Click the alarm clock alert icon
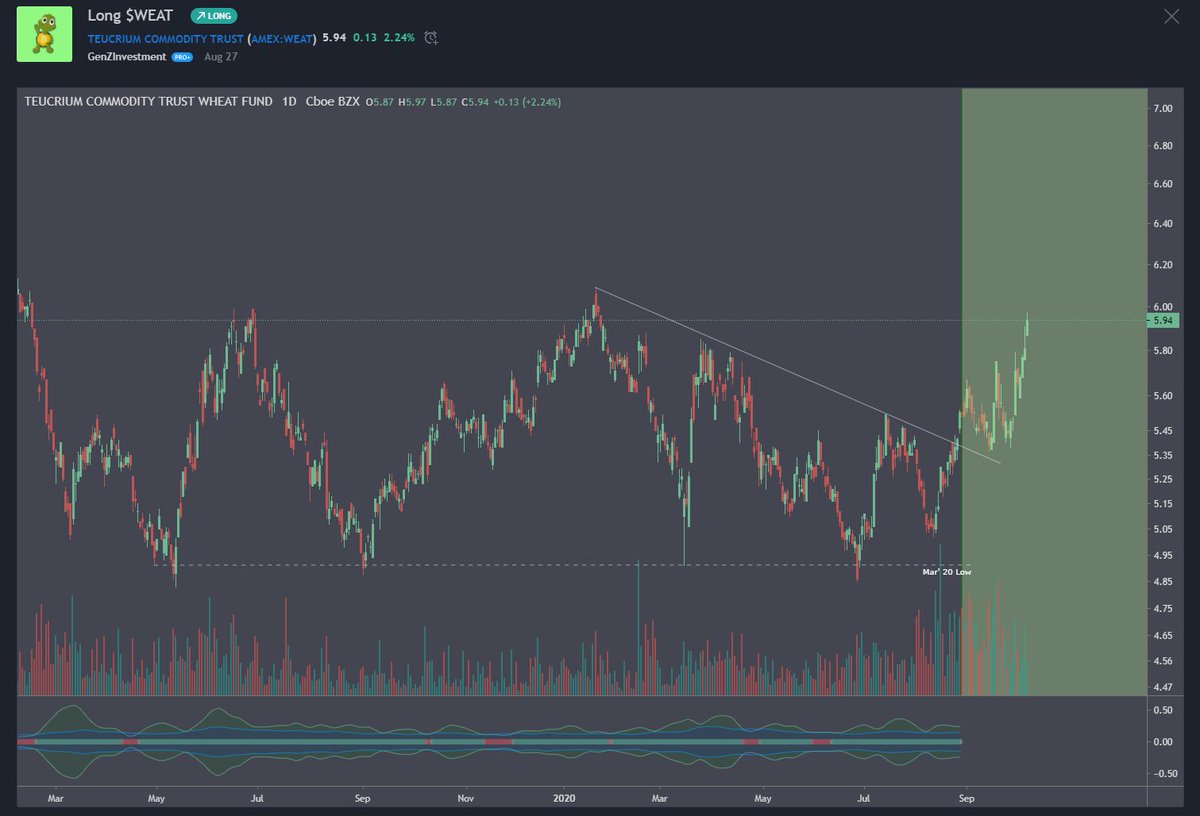The height and width of the screenshot is (816, 1200). point(431,38)
